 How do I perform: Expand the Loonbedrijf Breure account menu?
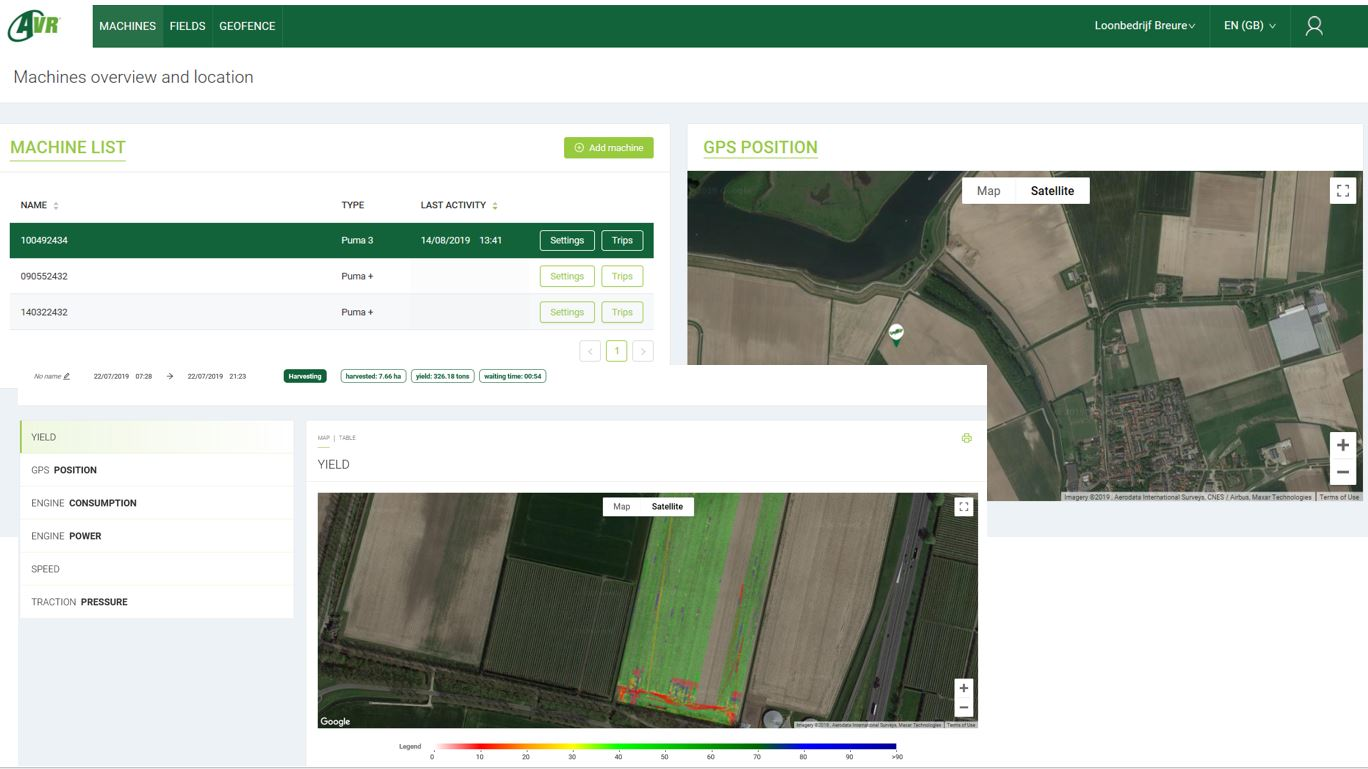pos(1143,26)
